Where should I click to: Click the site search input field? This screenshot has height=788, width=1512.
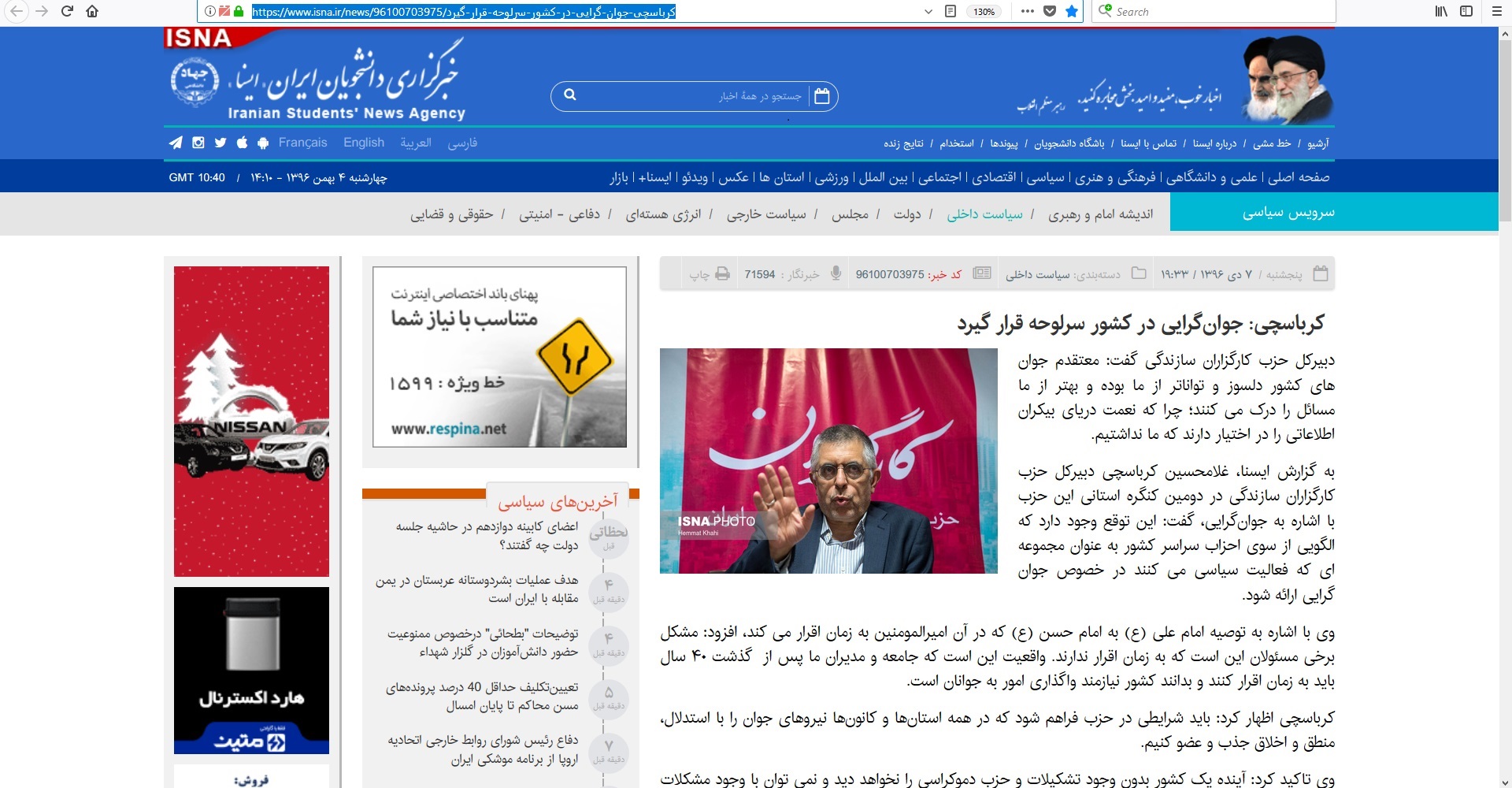tap(693, 95)
